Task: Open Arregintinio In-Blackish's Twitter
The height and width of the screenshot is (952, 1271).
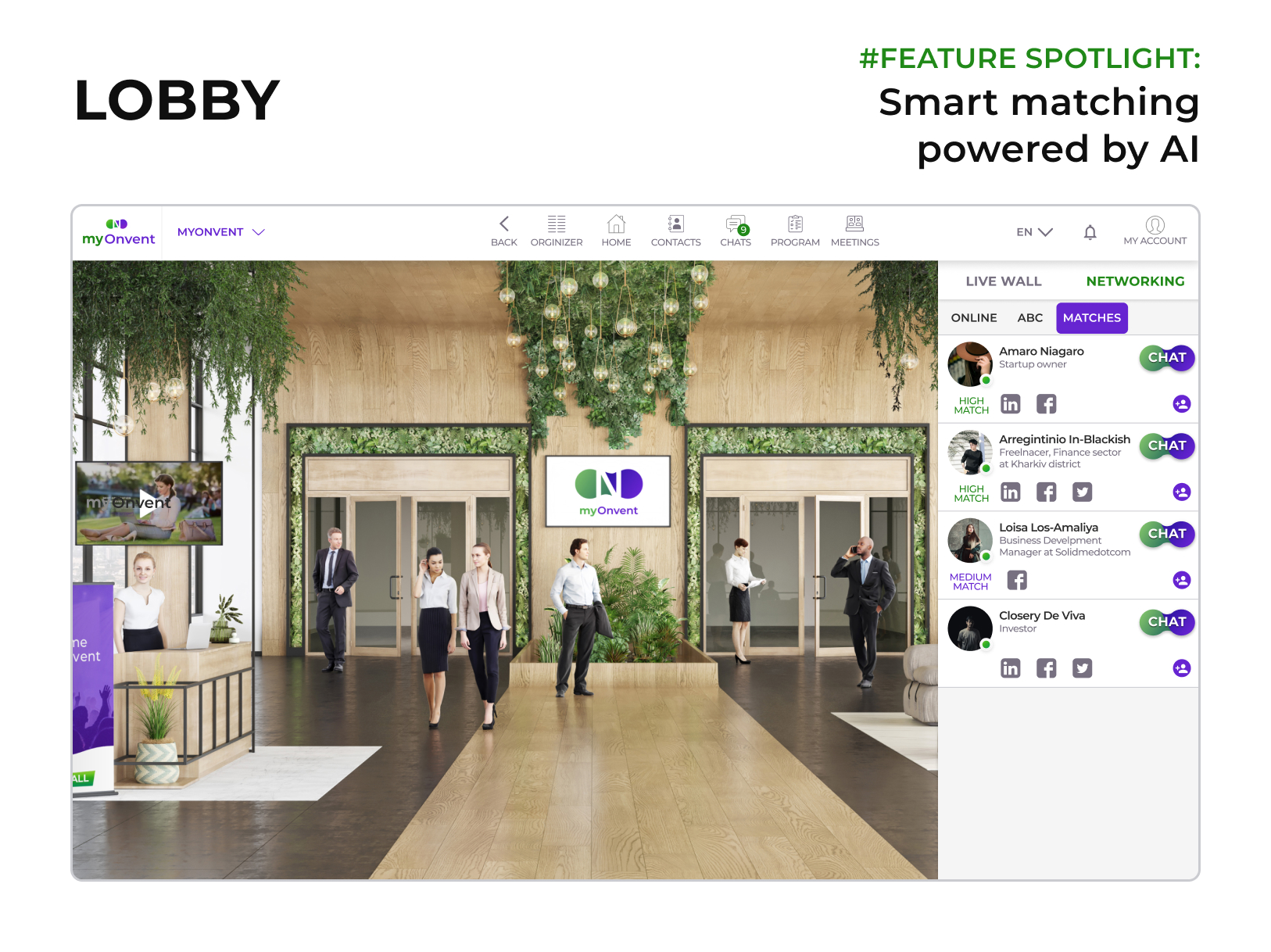Action: 1083,492
